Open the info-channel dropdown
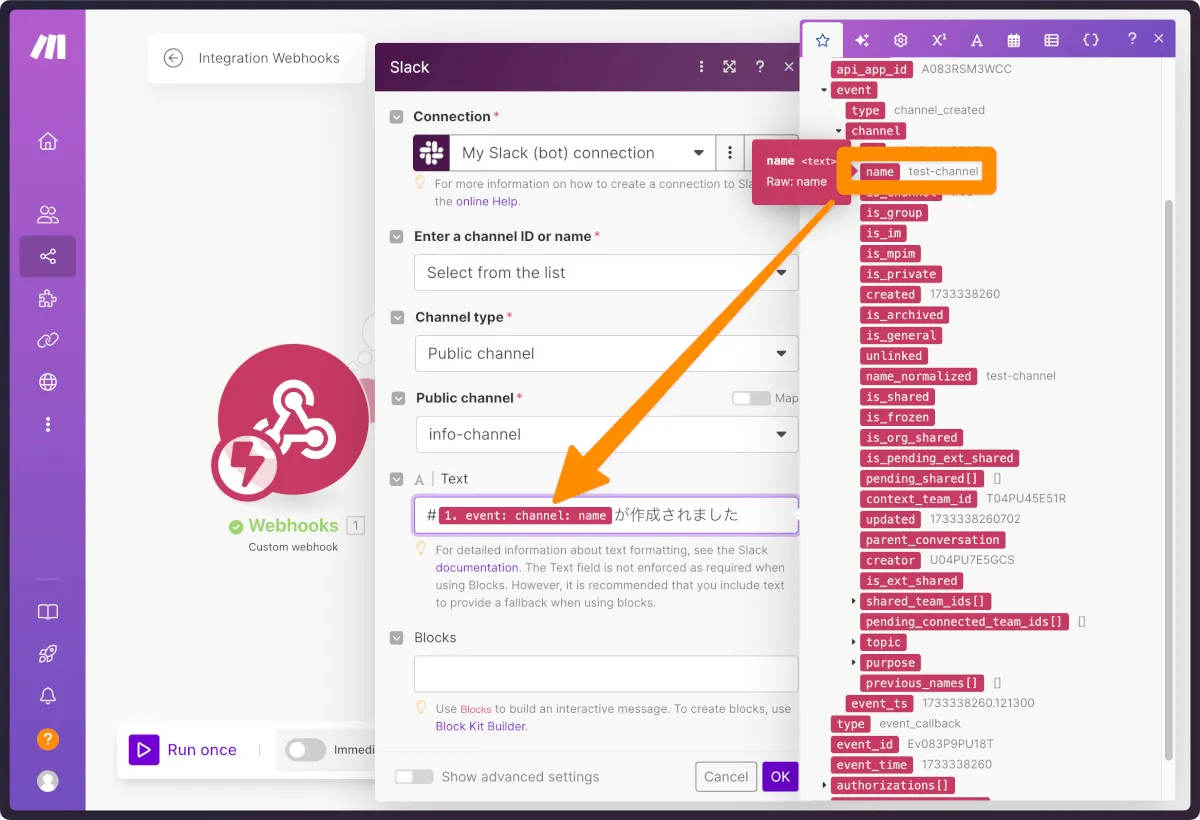1200x820 pixels. click(x=606, y=435)
